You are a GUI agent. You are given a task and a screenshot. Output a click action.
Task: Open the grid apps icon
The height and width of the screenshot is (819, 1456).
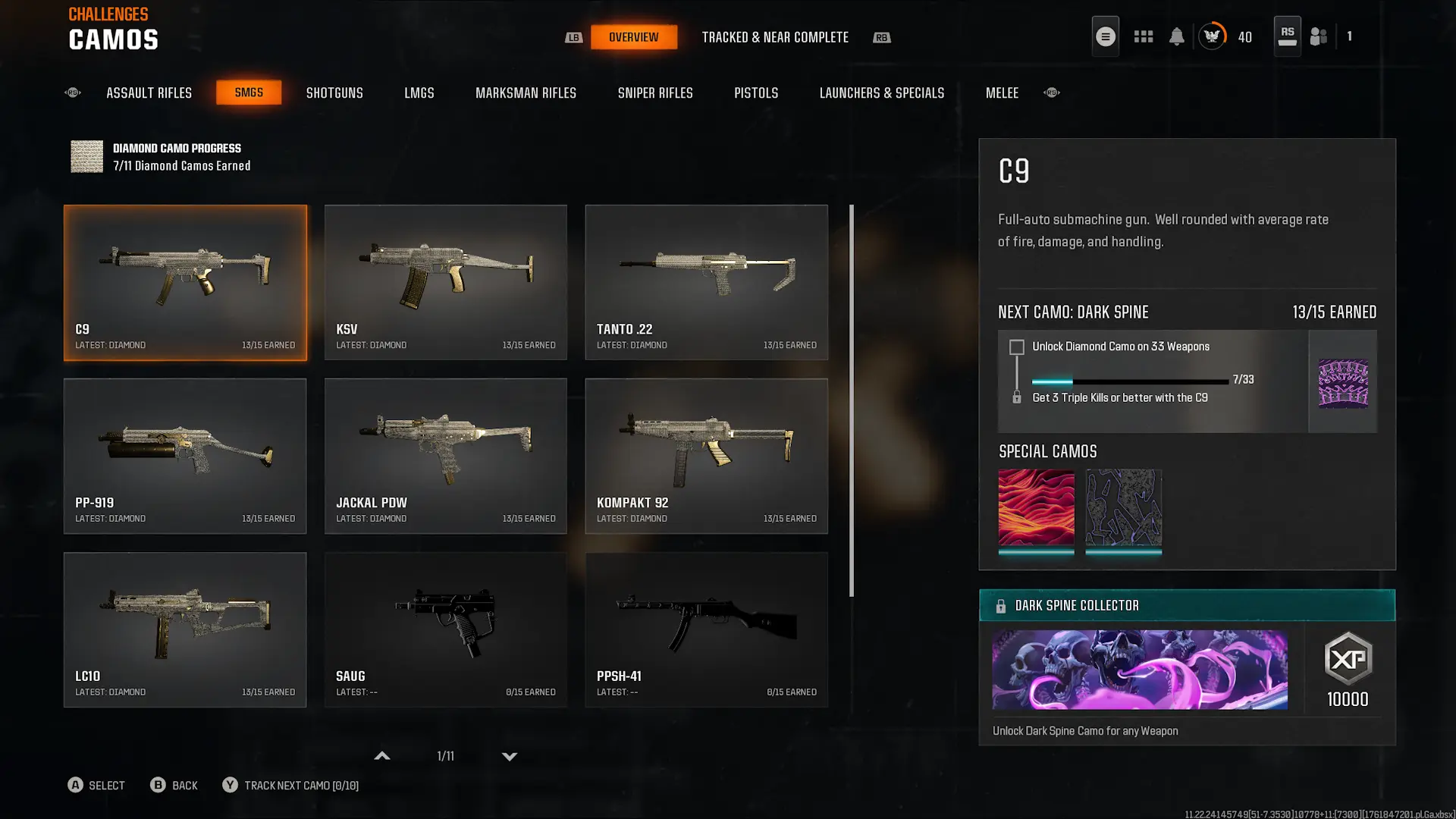point(1144,36)
